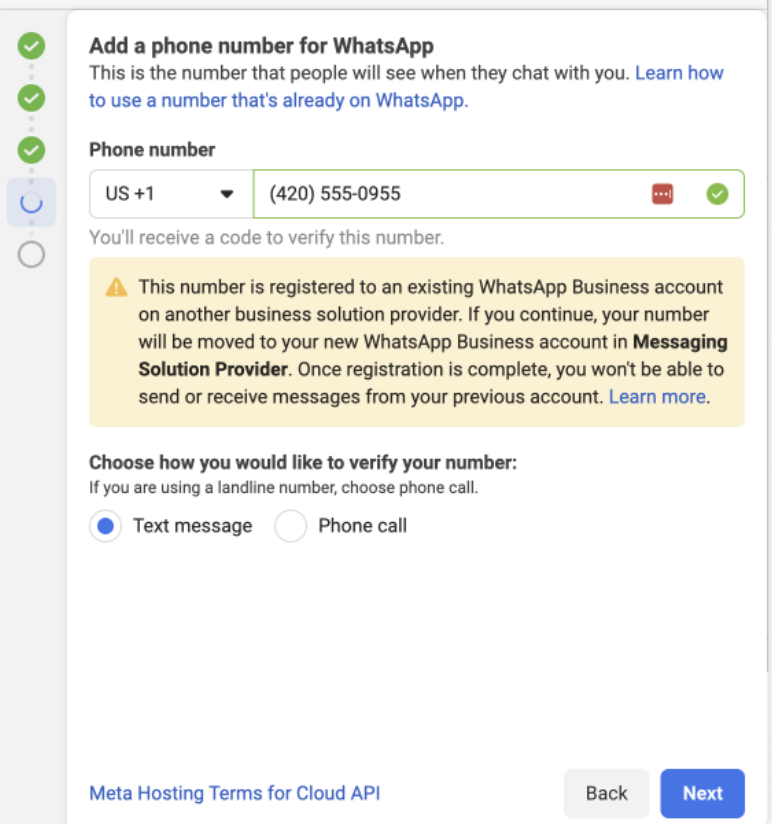Open the 'Learn how to use a number' link

tap(278, 100)
